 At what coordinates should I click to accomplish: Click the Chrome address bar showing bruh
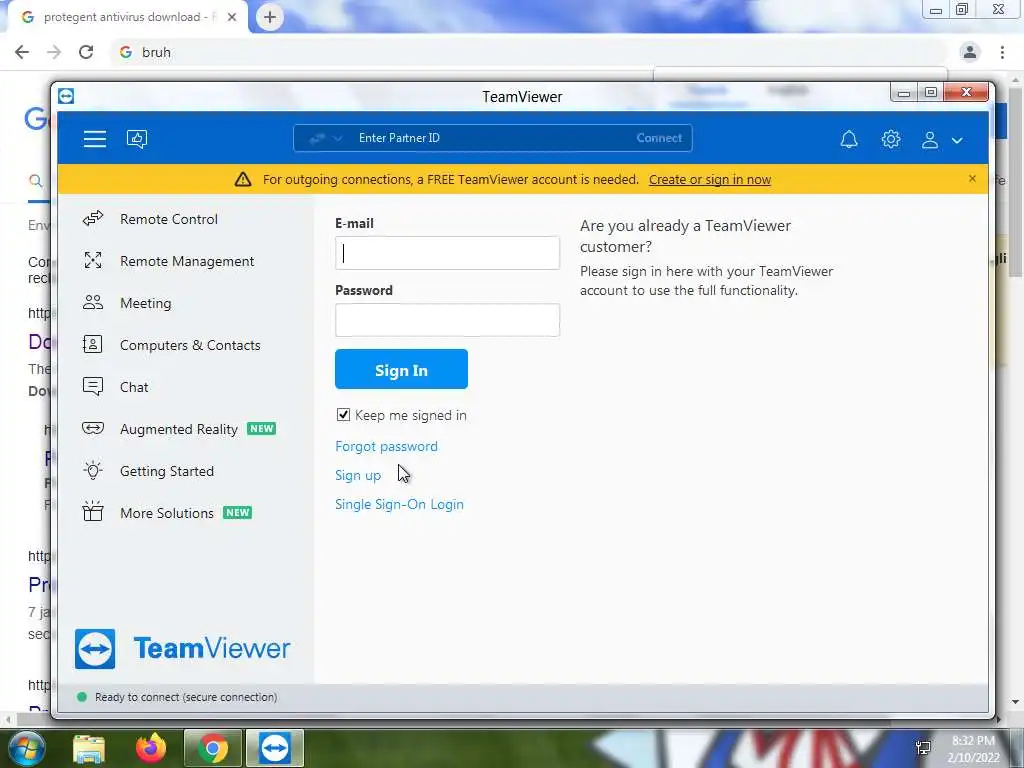pyautogui.click(x=529, y=52)
